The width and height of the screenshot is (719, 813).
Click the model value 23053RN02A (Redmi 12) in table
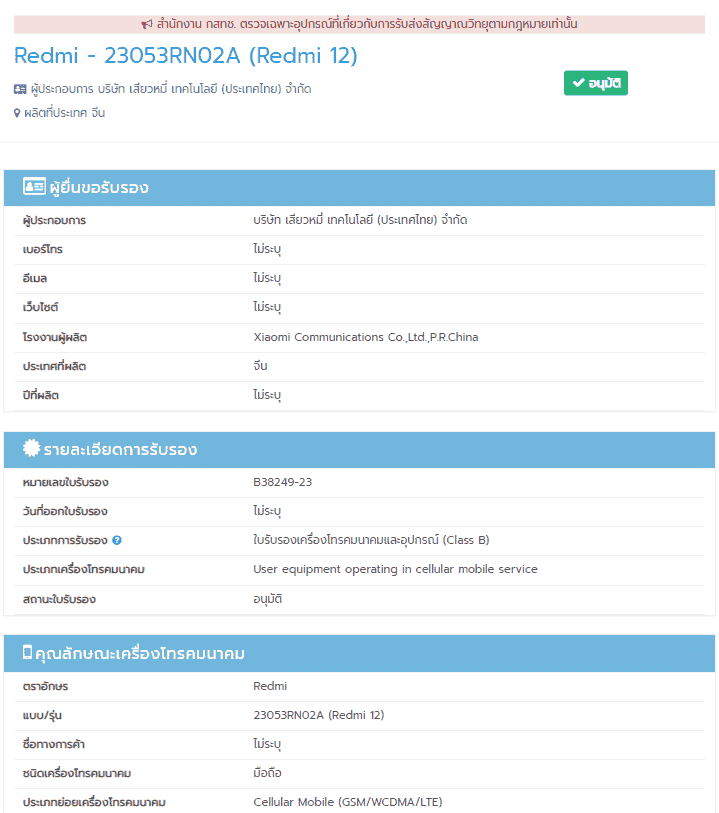tap(319, 715)
